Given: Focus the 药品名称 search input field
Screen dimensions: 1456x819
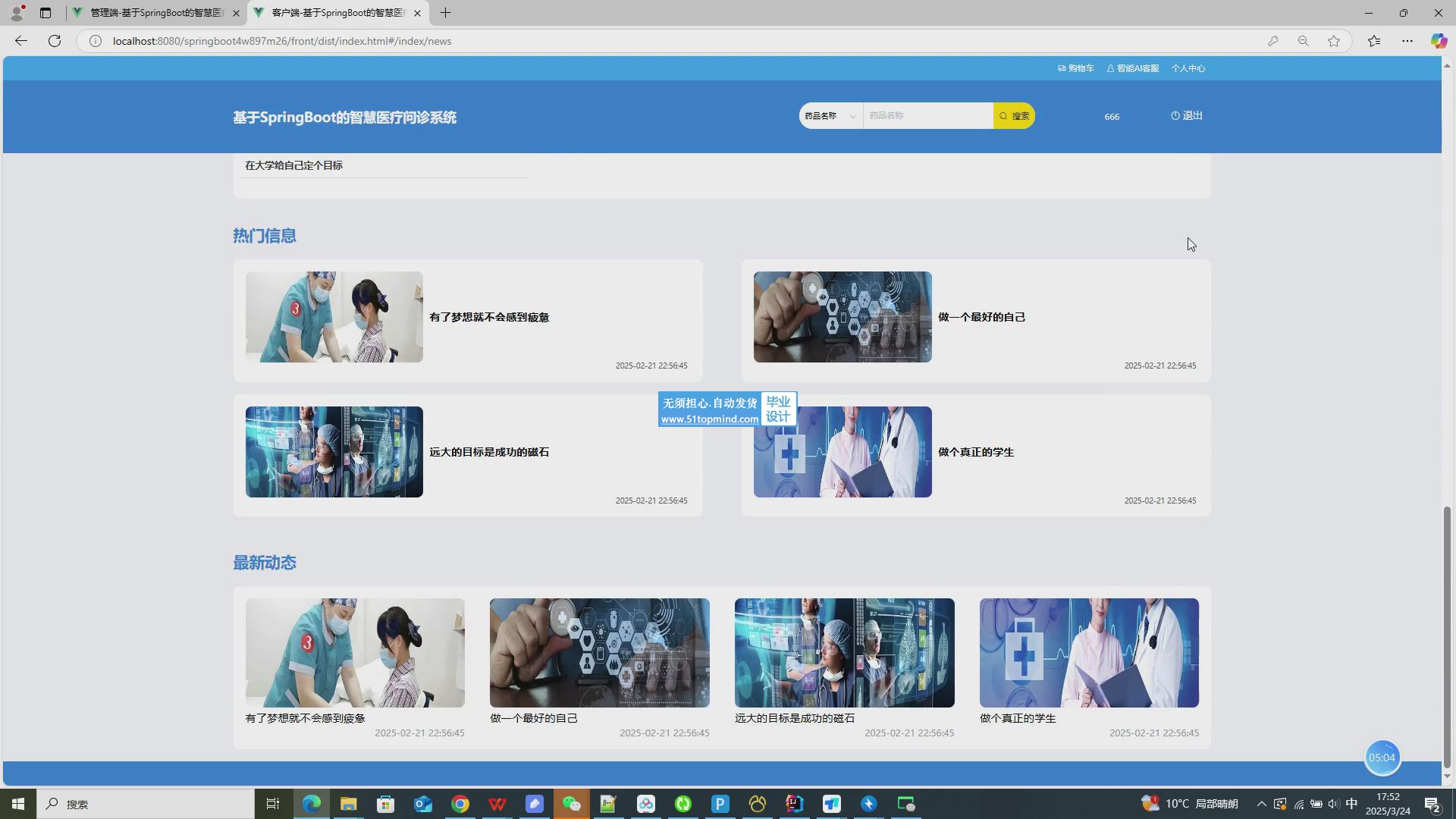Looking at the screenshot, I should click(927, 116).
